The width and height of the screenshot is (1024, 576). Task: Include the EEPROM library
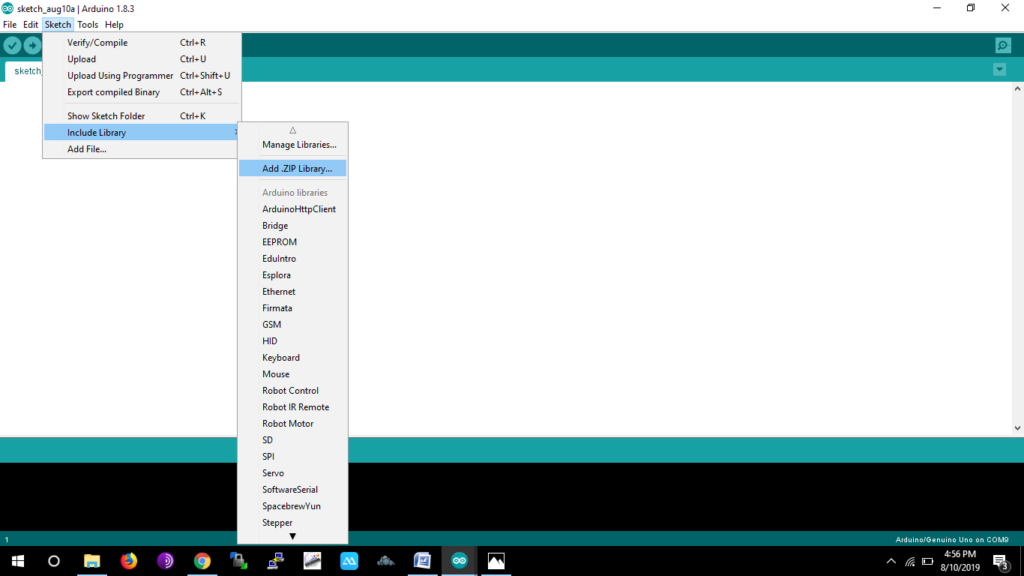tap(293, 242)
